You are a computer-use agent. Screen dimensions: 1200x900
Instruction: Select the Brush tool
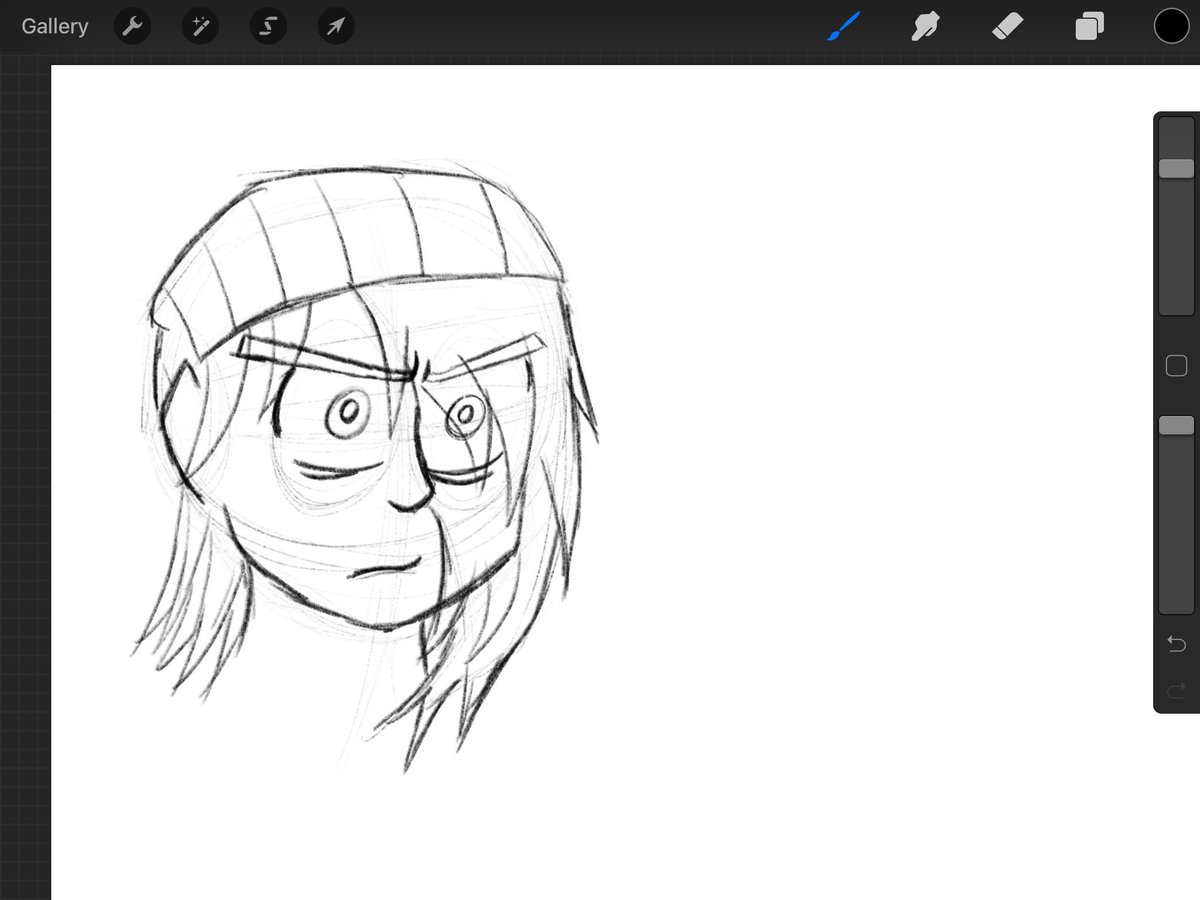pyautogui.click(x=845, y=26)
